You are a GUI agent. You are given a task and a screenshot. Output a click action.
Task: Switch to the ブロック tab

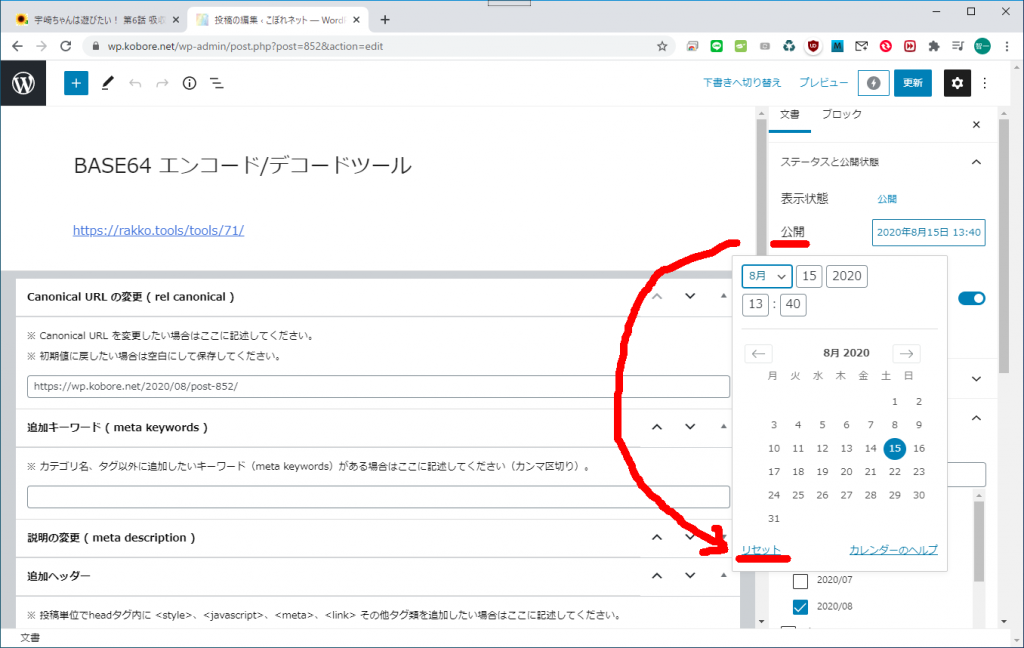point(841,115)
